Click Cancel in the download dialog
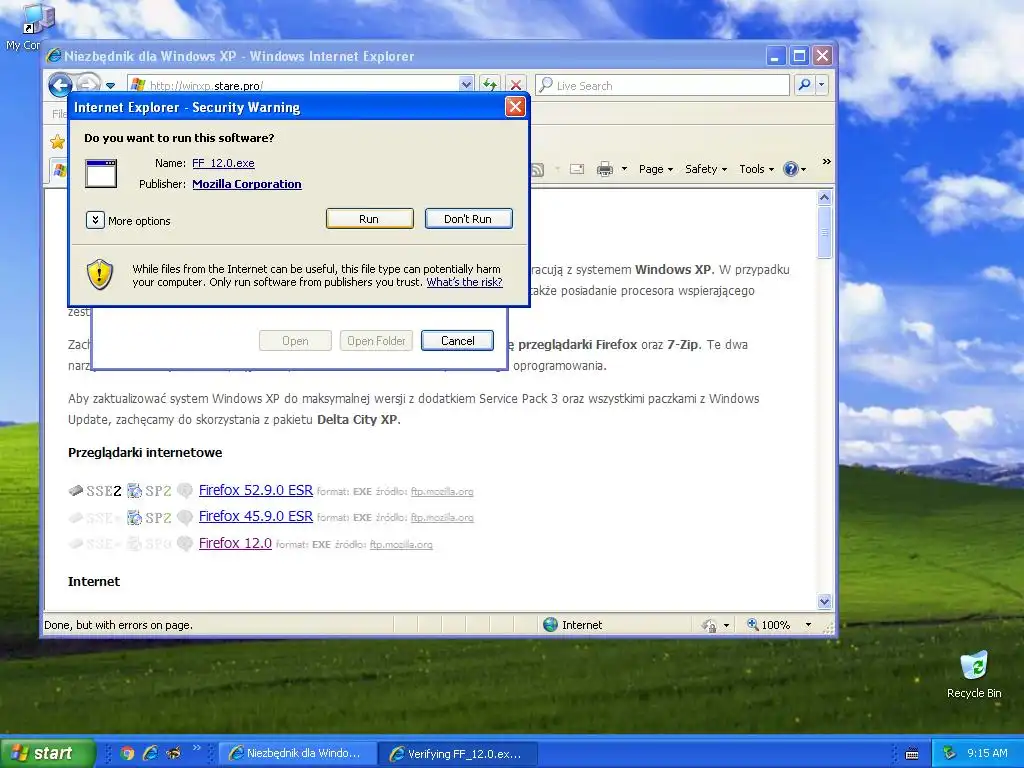The image size is (1024, 768). (457, 340)
